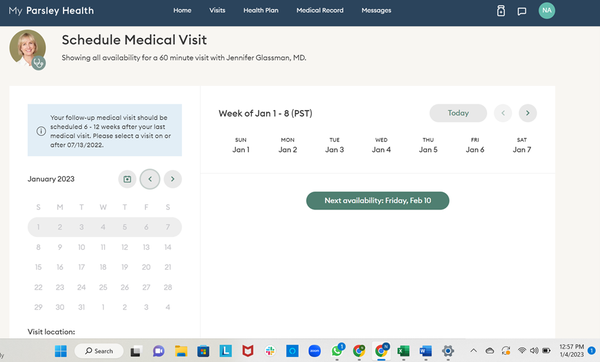Select January 31 in the mini calendar
The width and height of the screenshot is (600, 362).
pos(82,307)
